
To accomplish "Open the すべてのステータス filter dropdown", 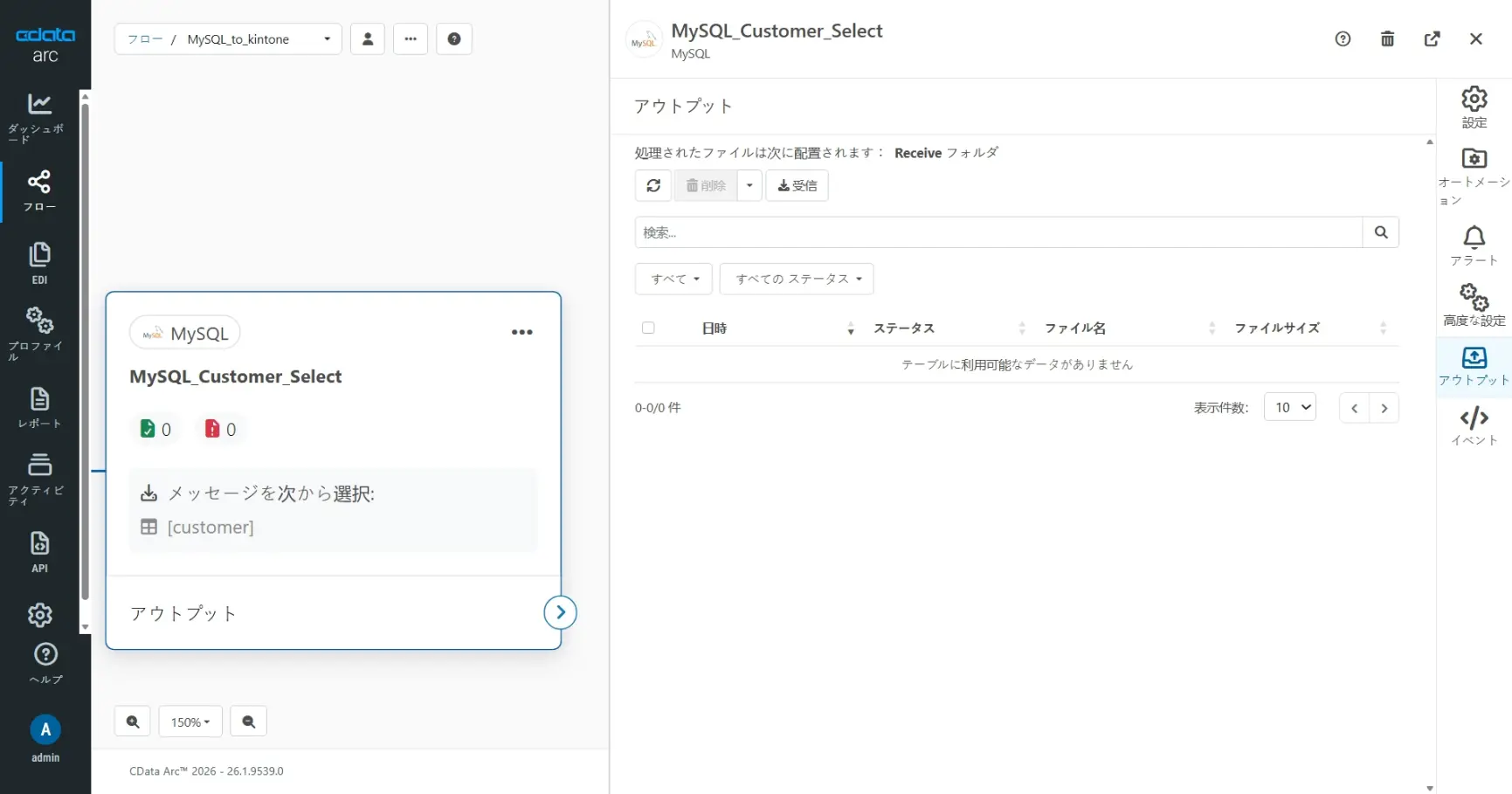I will 796,279.
